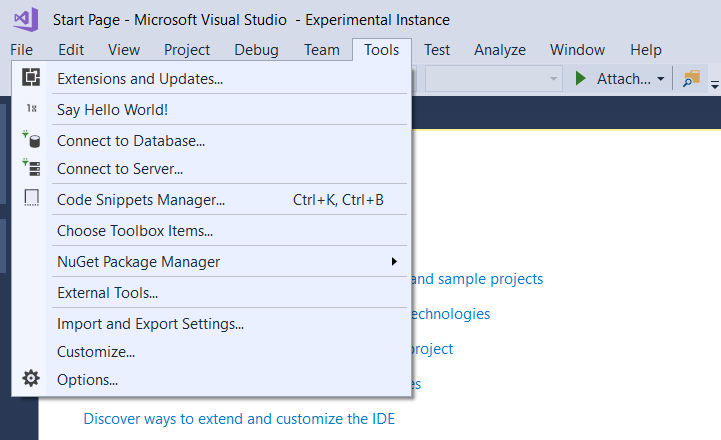
Task: Select Choose Toolbox Items entry
Action: coord(135,231)
